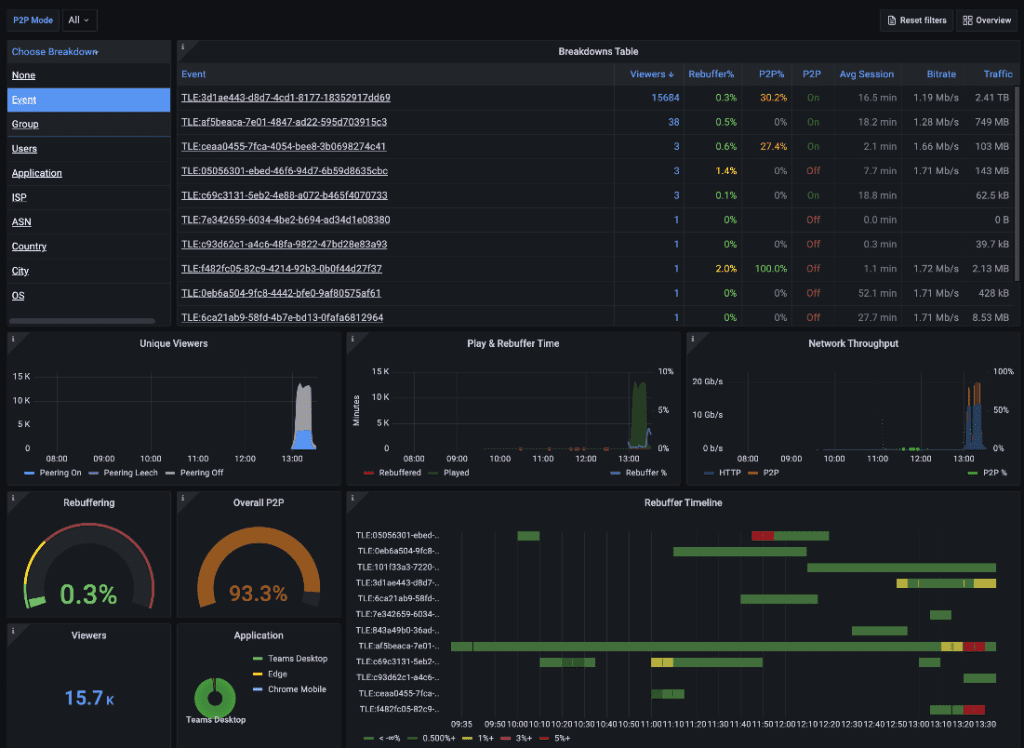Expand the Choose Breakdown selector
The height and width of the screenshot is (748, 1024).
[x=55, y=52]
